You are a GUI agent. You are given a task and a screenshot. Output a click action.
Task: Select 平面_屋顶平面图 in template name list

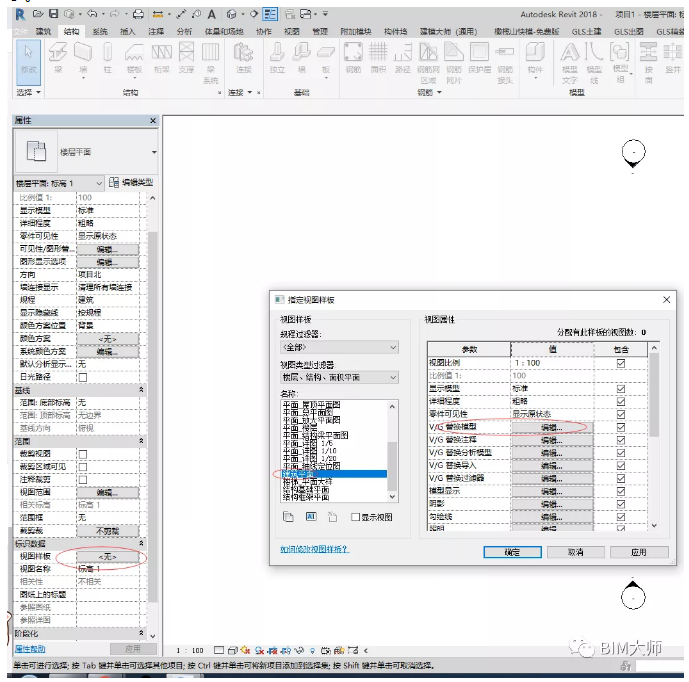(311, 405)
